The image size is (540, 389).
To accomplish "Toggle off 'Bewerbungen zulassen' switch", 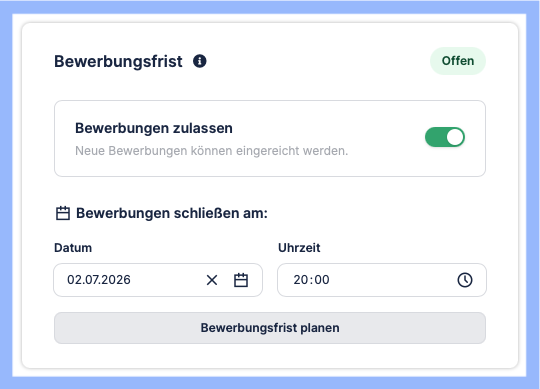I will tap(445, 137).
